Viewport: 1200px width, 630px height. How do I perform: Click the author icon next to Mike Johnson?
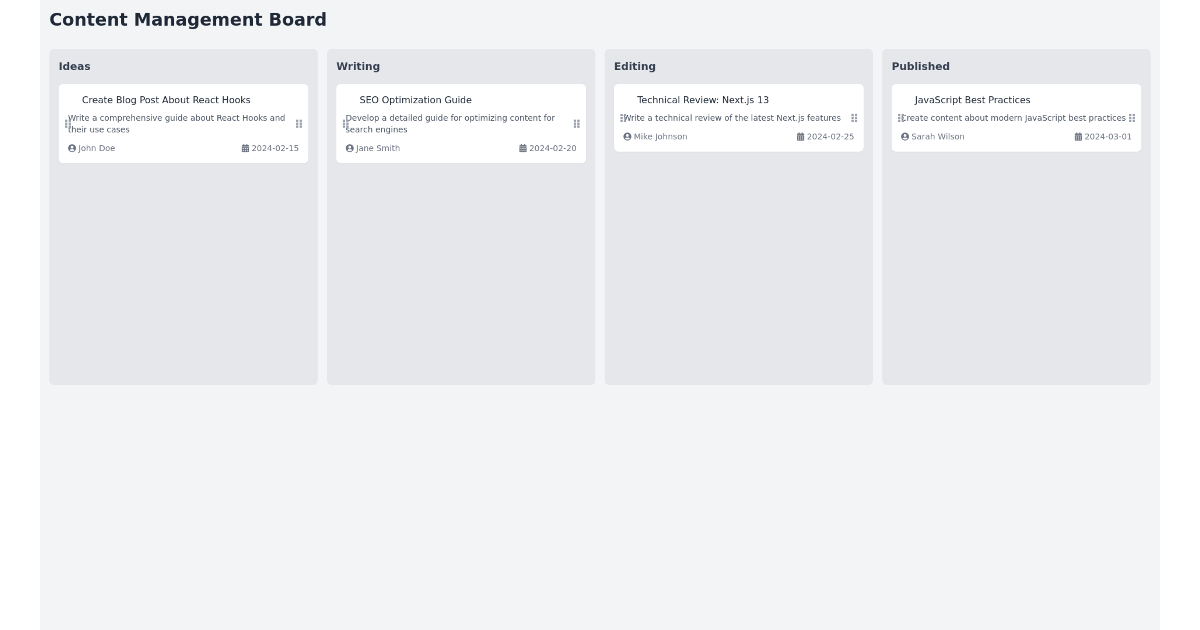pyautogui.click(x=626, y=136)
